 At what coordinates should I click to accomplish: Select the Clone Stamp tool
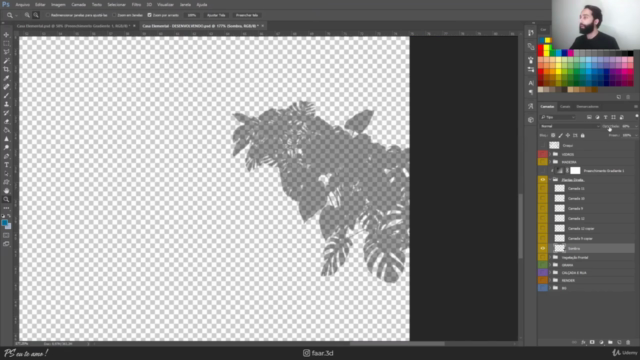tap(7, 104)
